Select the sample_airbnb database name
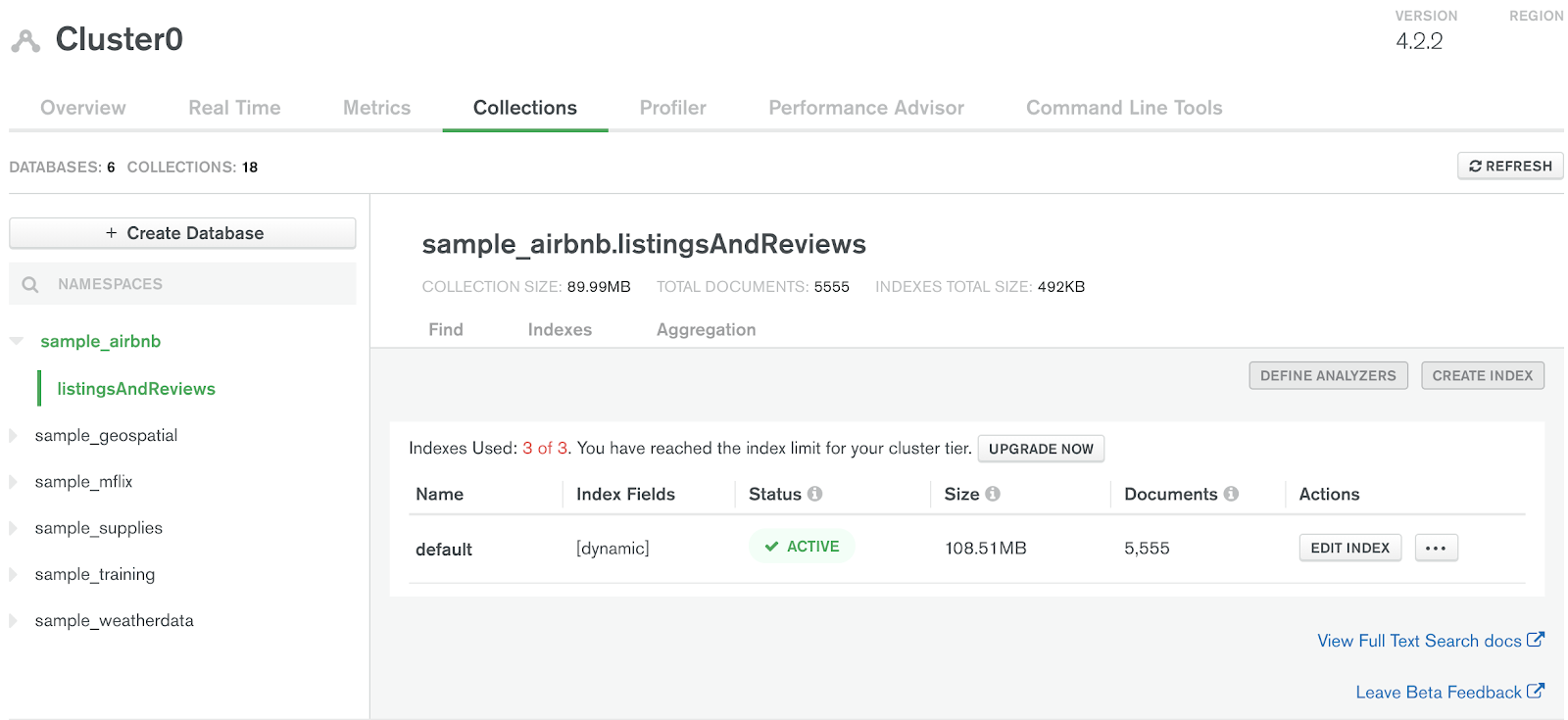1568x720 pixels. [101, 341]
